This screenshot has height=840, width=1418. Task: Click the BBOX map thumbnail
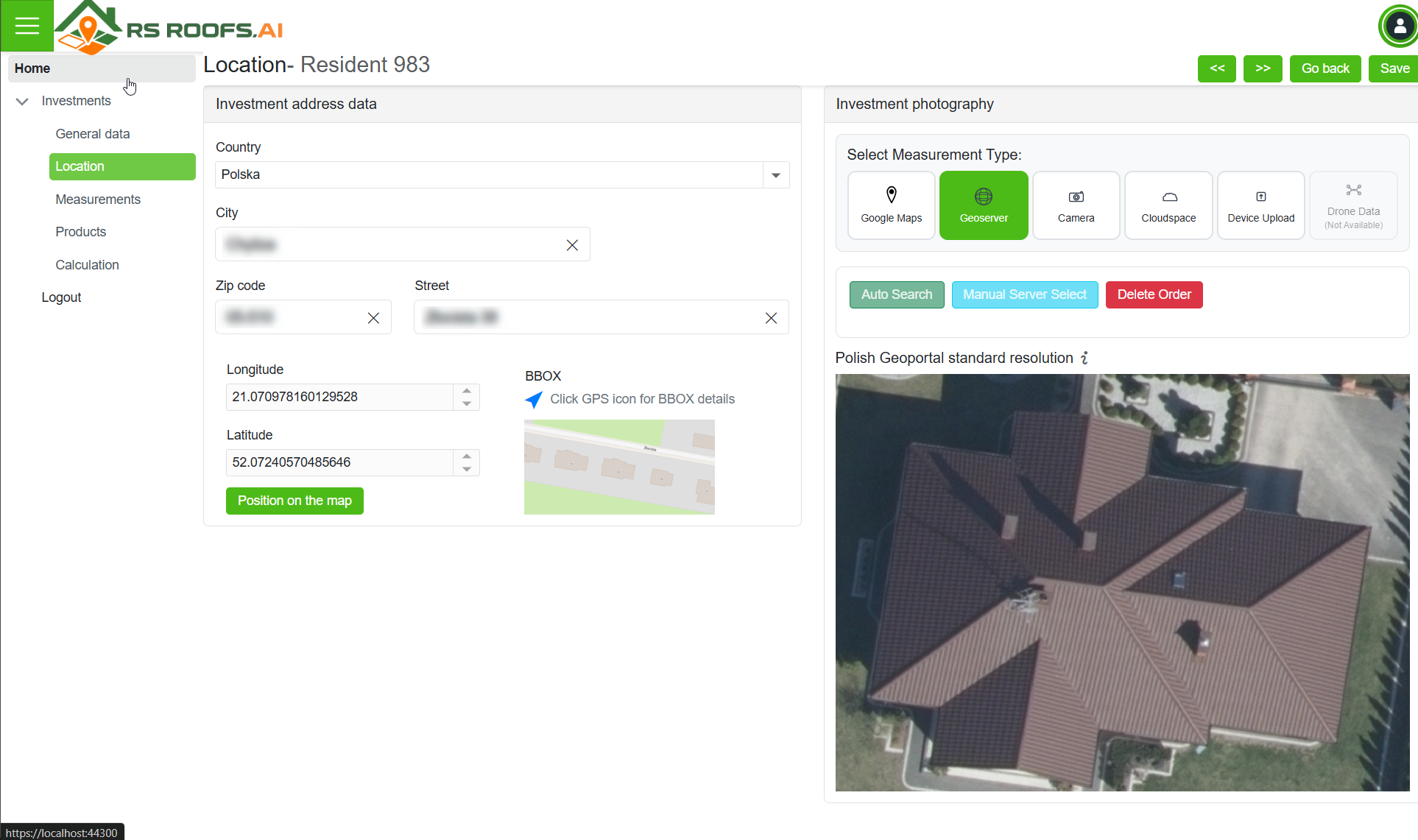click(x=618, y=467)
